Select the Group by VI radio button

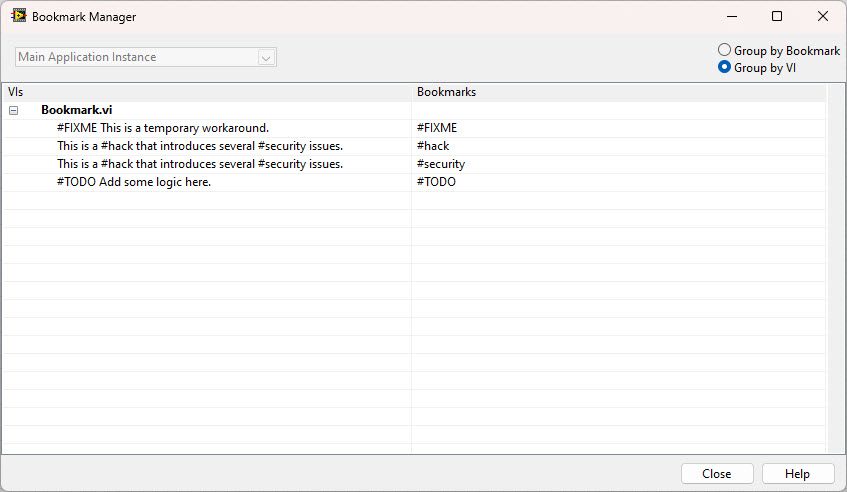point(725,68)
